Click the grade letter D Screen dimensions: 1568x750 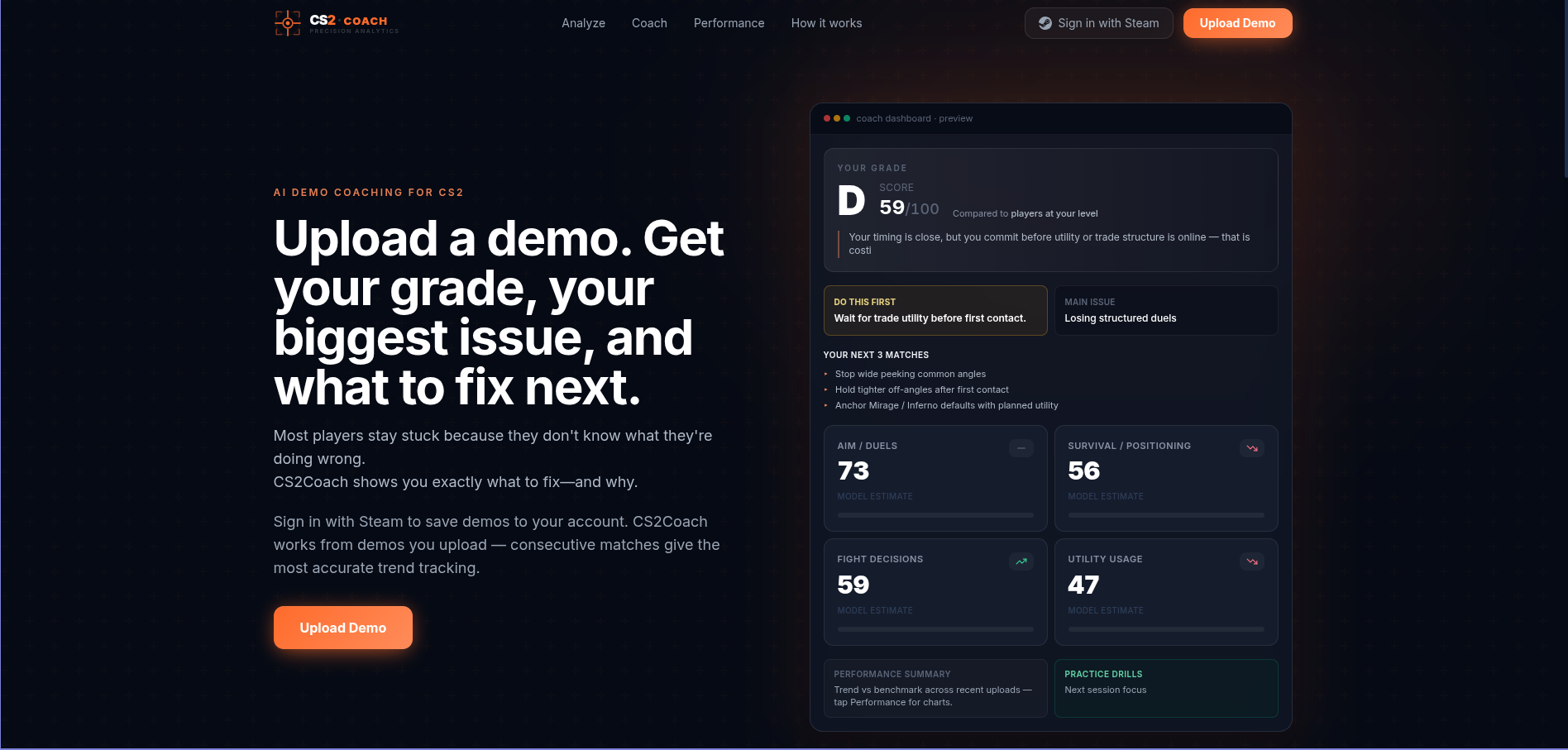click(x=851, y=200)
